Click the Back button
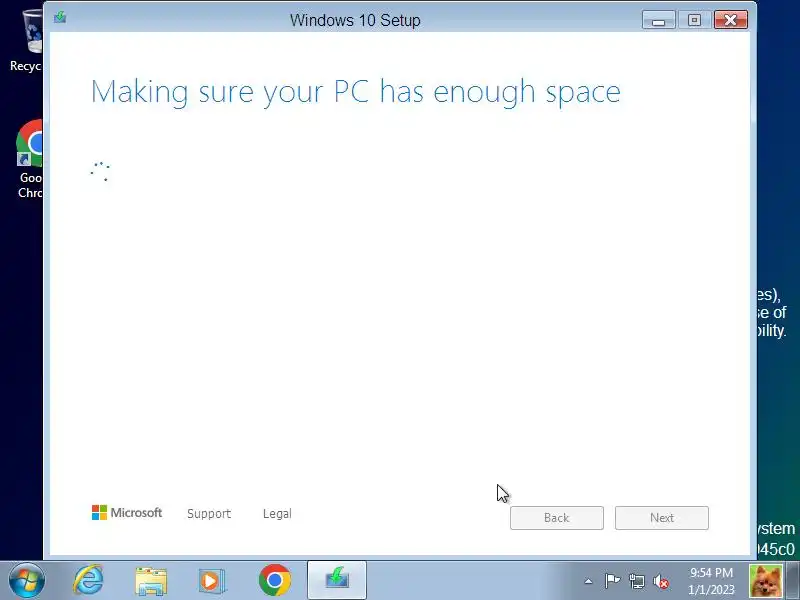The image size is (800, 600). tap(557, 518)
